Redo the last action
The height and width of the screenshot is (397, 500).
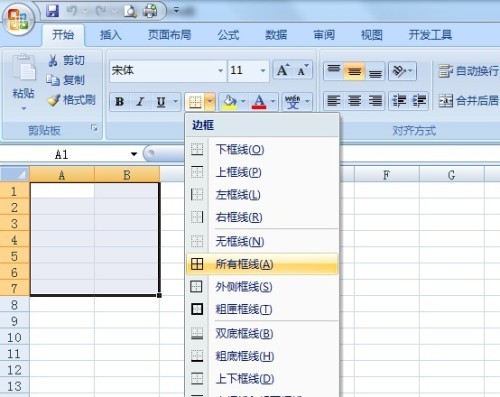(101, 11)
